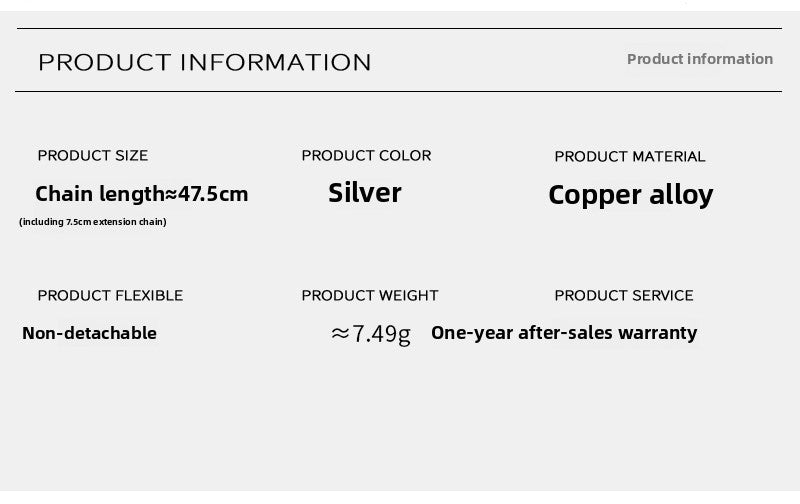Select the PRODUCT SIZE label
The width and height of the screenshot is (800, 504).
pos(93,155)
